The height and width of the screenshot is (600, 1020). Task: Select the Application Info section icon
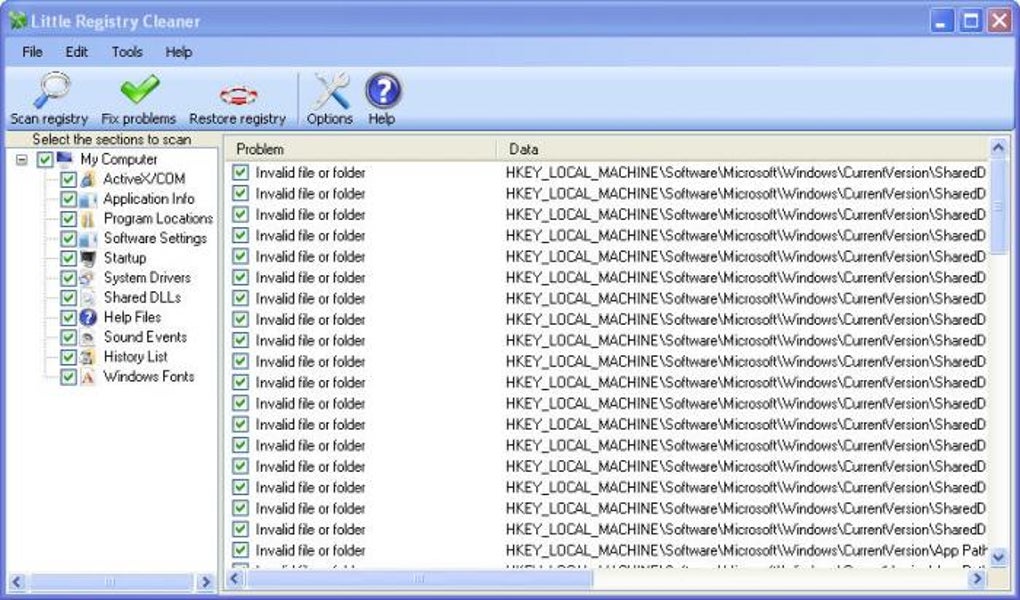tap(88, 199)
